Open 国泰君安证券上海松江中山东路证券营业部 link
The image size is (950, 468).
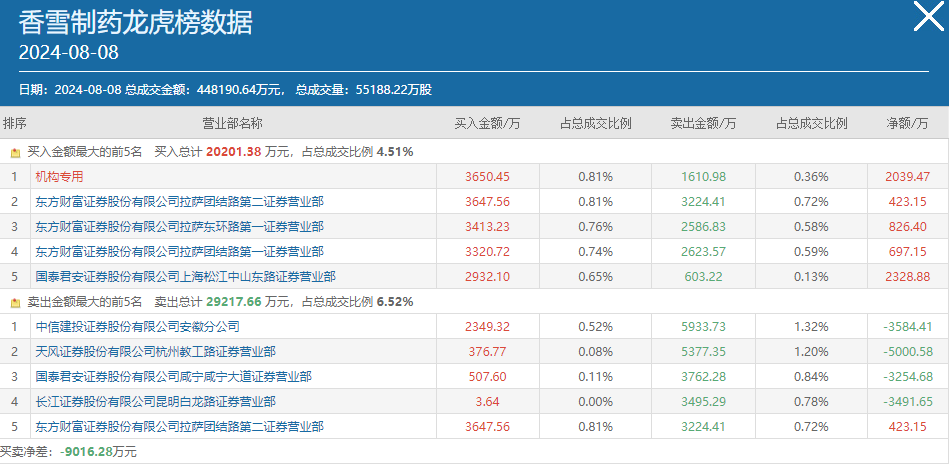(x=185, y=276)
